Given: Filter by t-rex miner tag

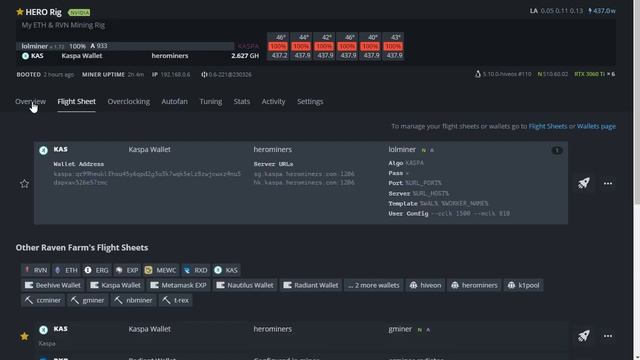Looking at the screenshot, I should pos(176,300).
